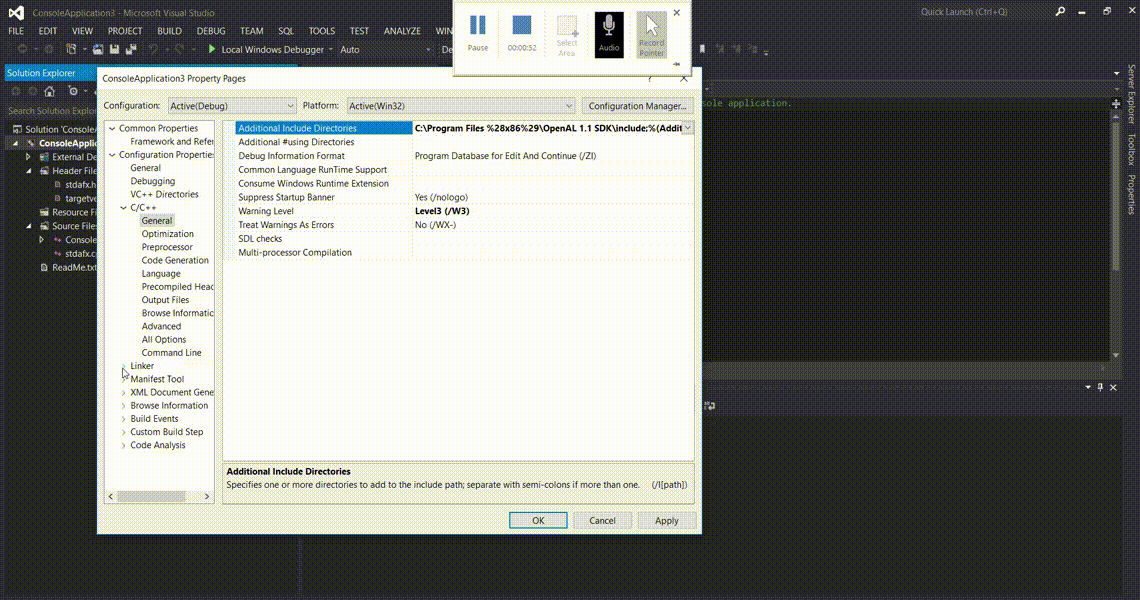Open the TOOLS menu
The height and width of the screenshot is (600, 1140).
point(321,31)
